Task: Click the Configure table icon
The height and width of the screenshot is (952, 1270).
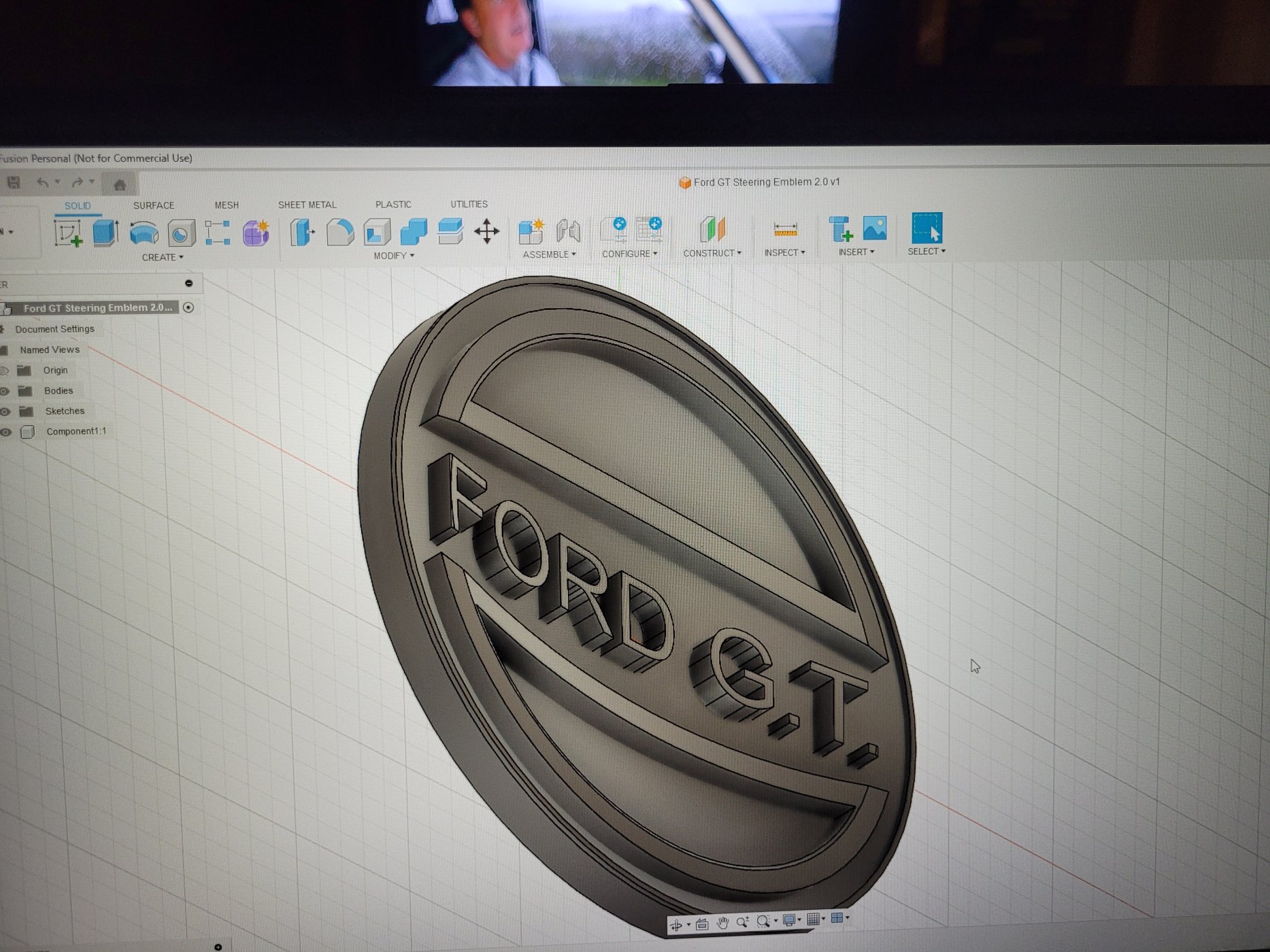Action: pyautogui.click(x=649, y=229)
